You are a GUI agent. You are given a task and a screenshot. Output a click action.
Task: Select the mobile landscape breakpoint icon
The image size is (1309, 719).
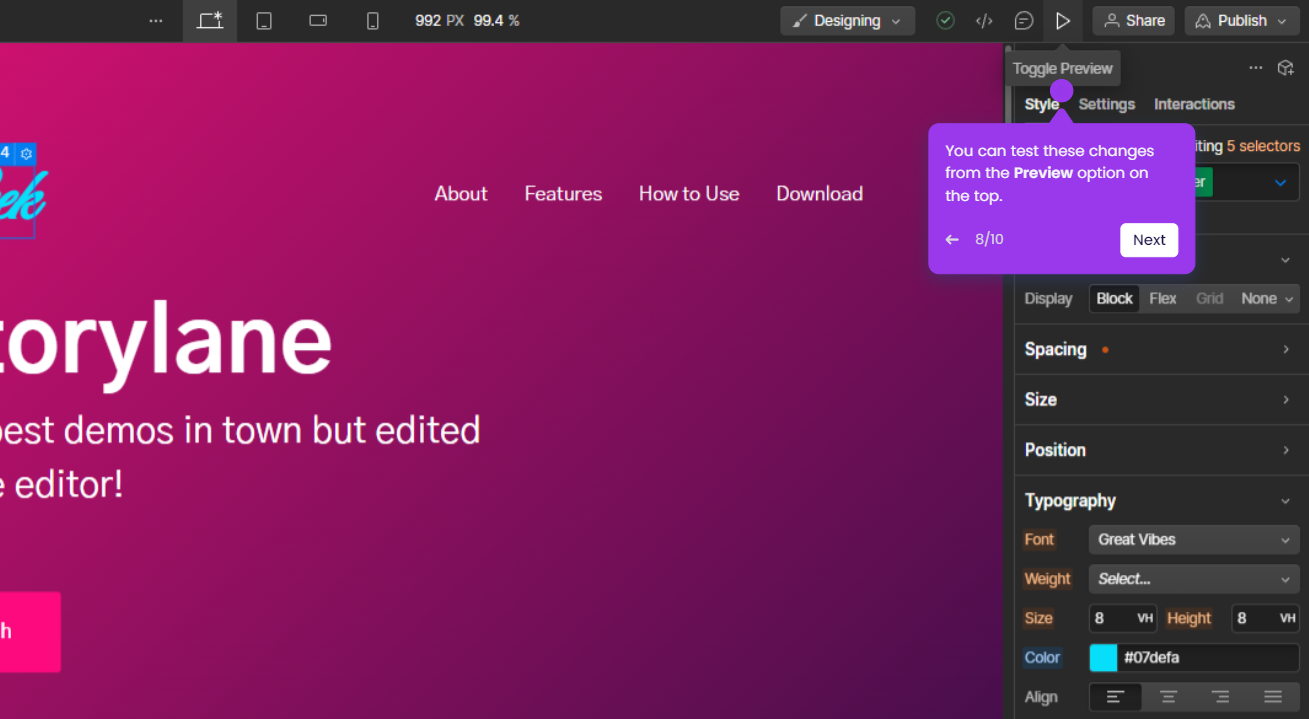tap(317, 20)
